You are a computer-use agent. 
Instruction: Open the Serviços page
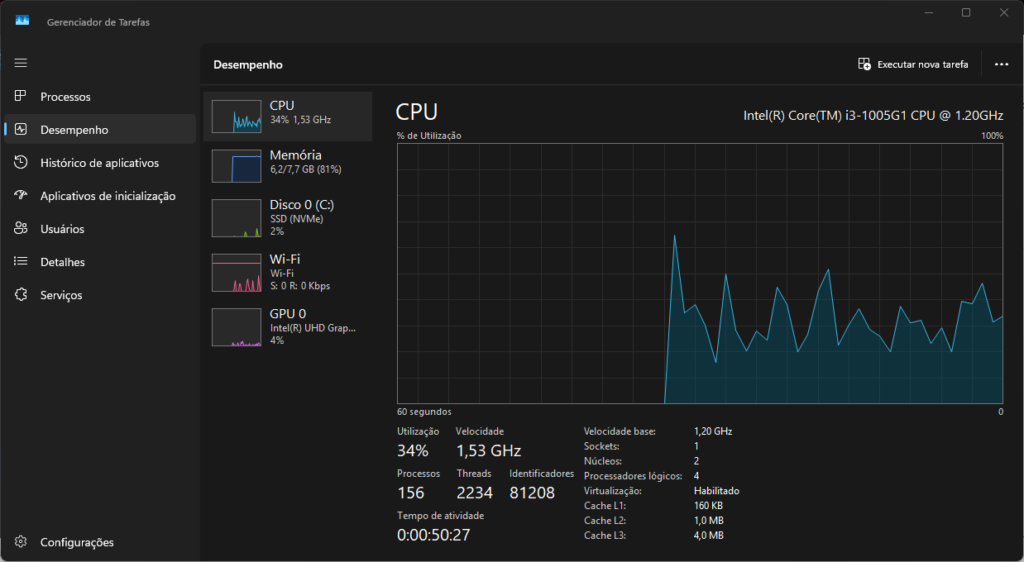point(100,295)
